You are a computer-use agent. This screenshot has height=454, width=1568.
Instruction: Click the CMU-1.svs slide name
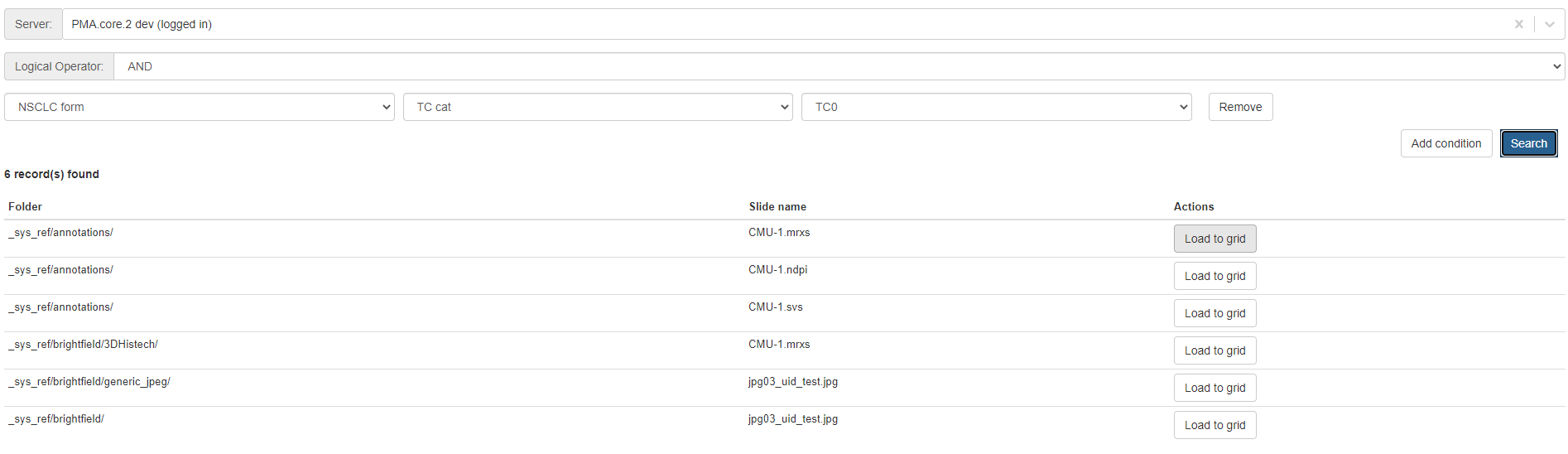pos(775,307)
